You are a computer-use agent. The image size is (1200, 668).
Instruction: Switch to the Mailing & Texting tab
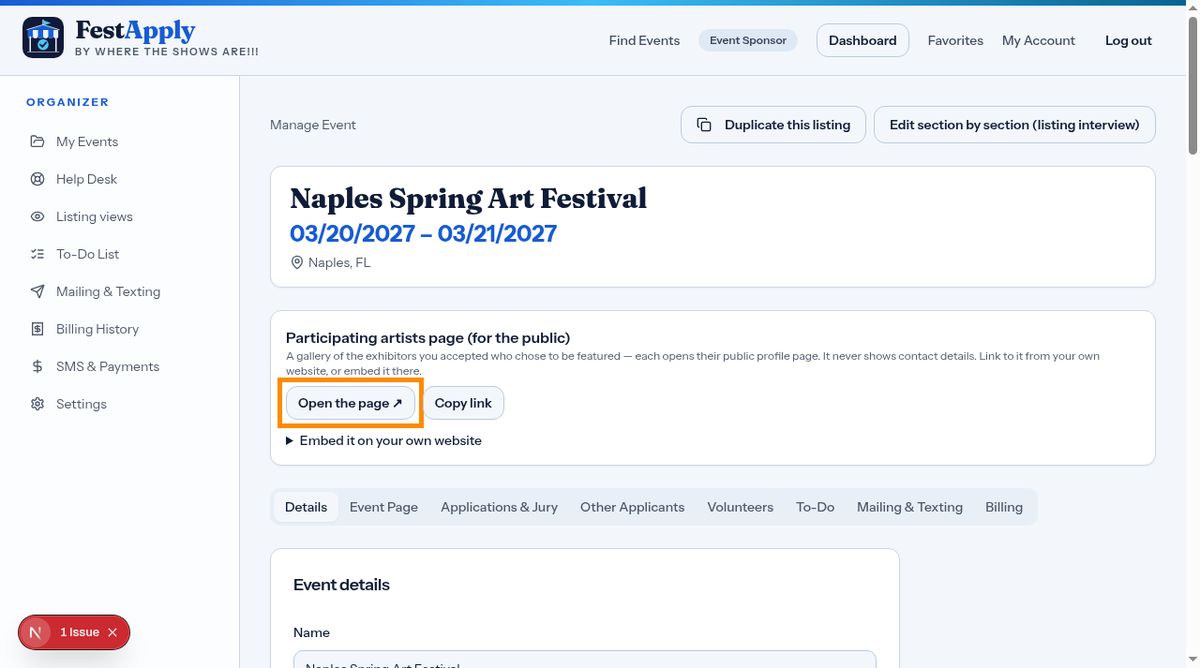click(x=910, y=507)
